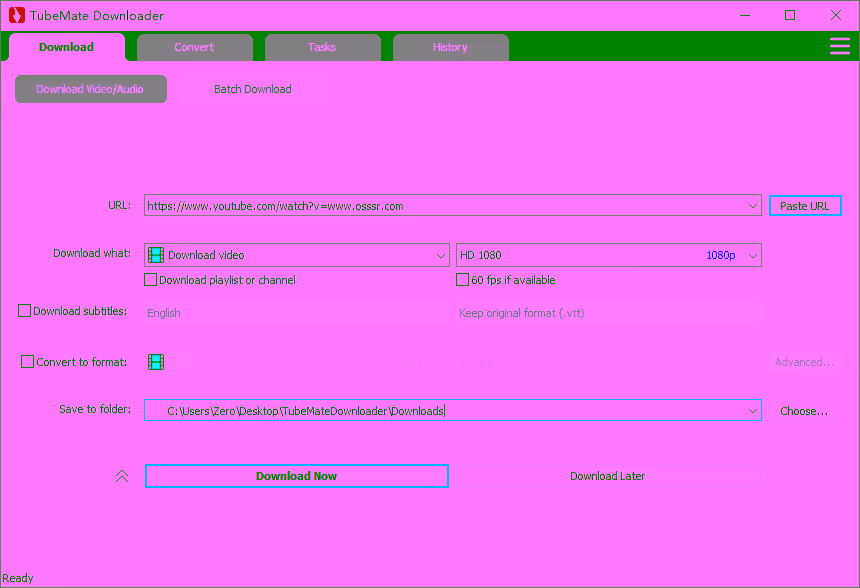This screenshot has width=860, height=588.
Task: Click the blue 1080p quality label
Action: pos(721,255)
